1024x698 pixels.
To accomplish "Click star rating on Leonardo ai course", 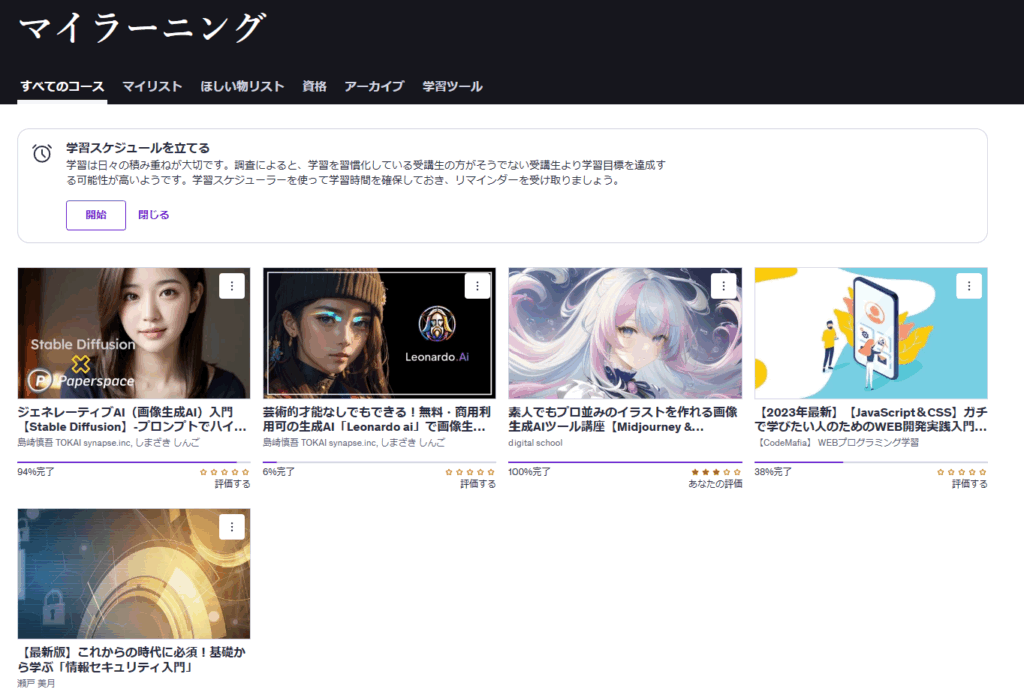I will 470,472.
